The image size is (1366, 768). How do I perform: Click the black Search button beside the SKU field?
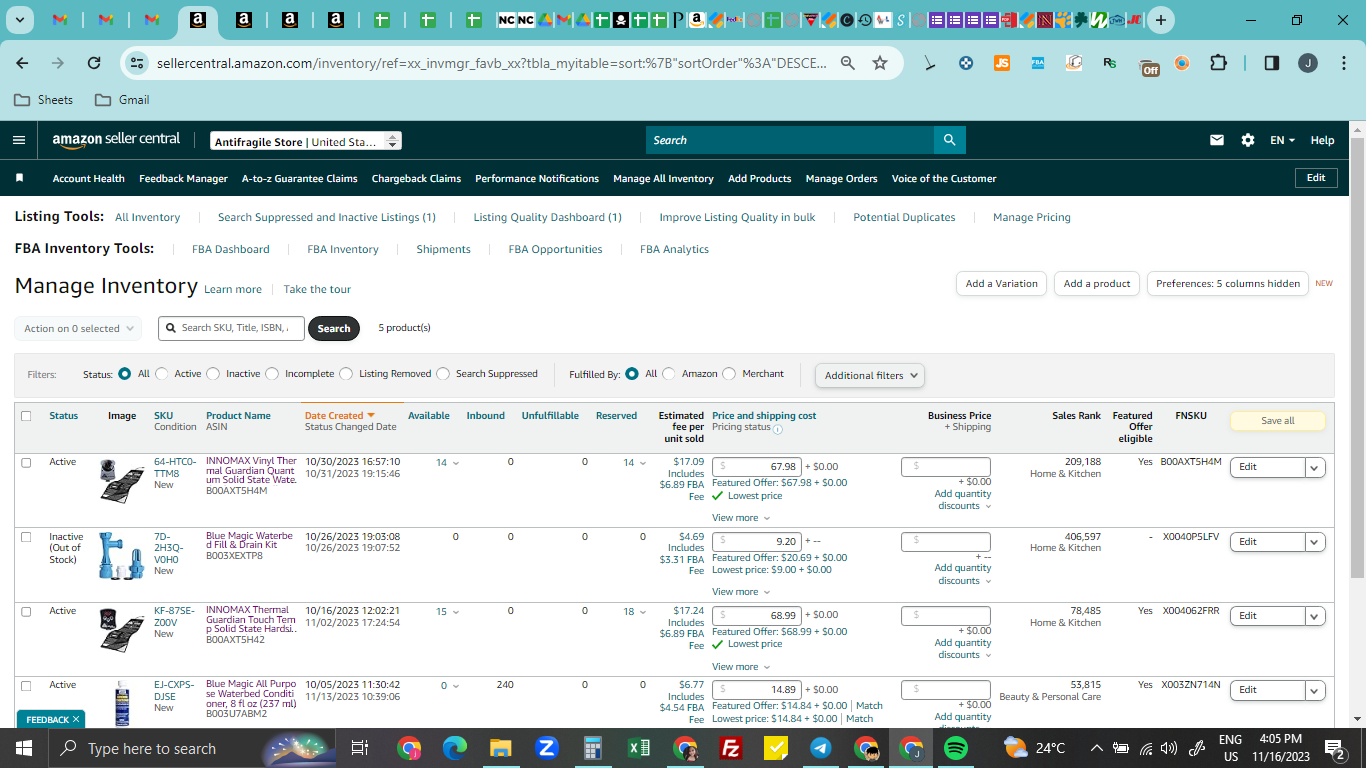[x=334, y=328]
